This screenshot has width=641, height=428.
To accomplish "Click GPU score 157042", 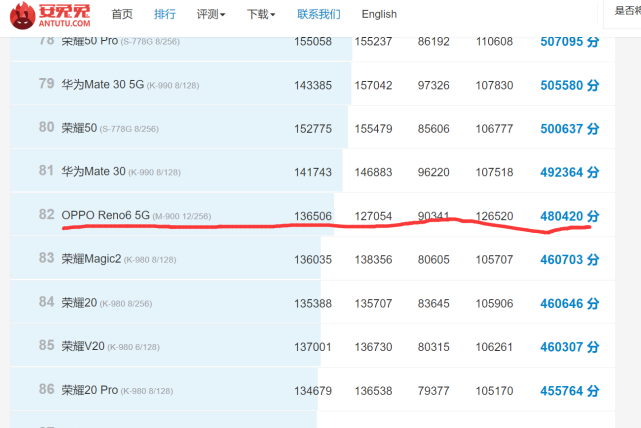I will 373,85.
